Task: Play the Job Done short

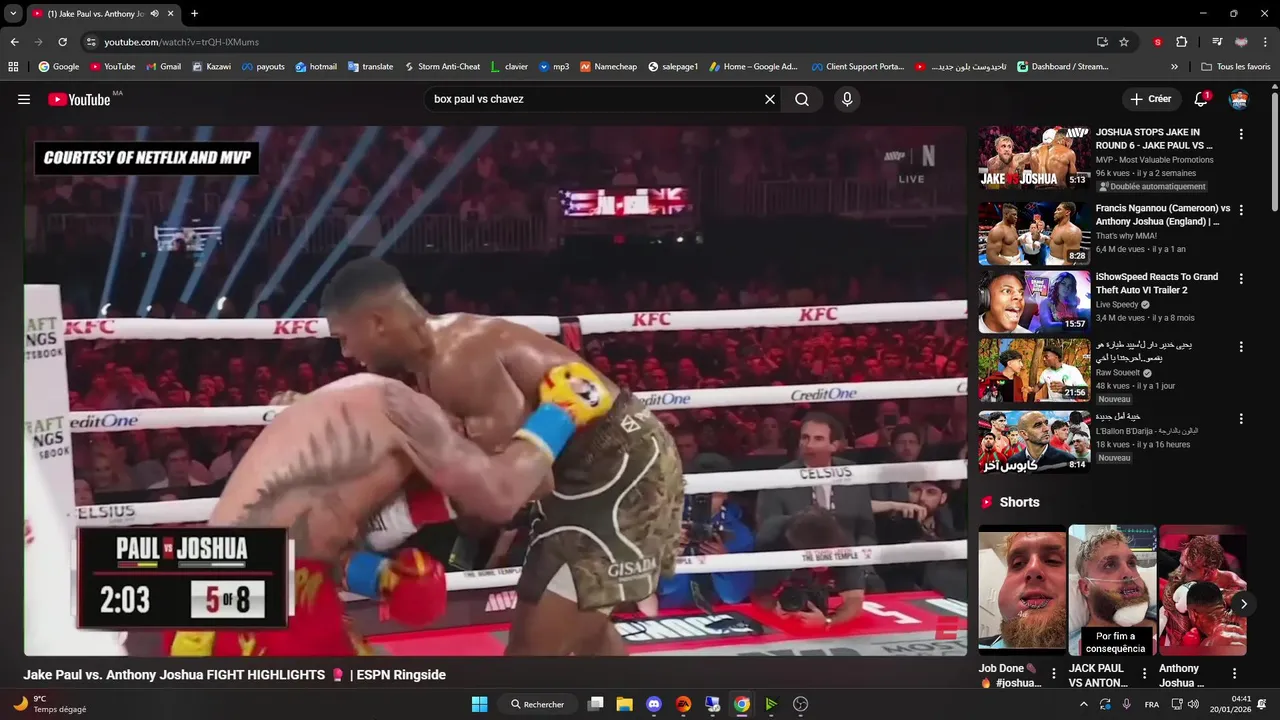Action: (x=1022, y=590)
